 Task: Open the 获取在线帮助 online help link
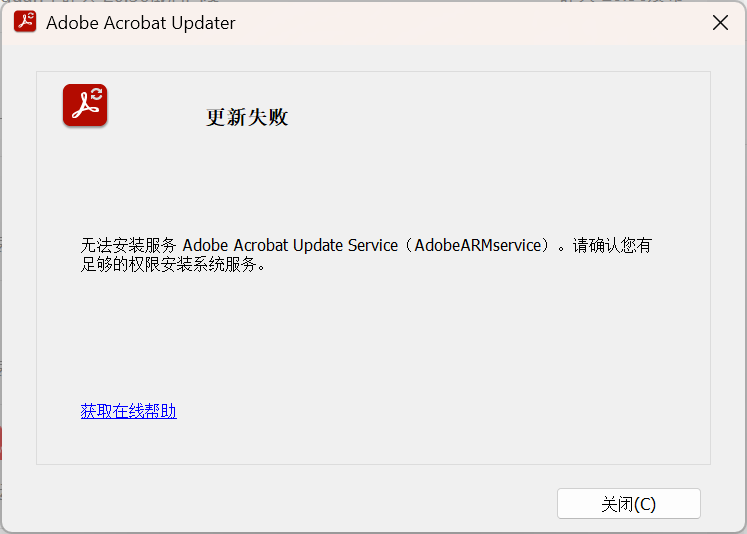point(129,411)
